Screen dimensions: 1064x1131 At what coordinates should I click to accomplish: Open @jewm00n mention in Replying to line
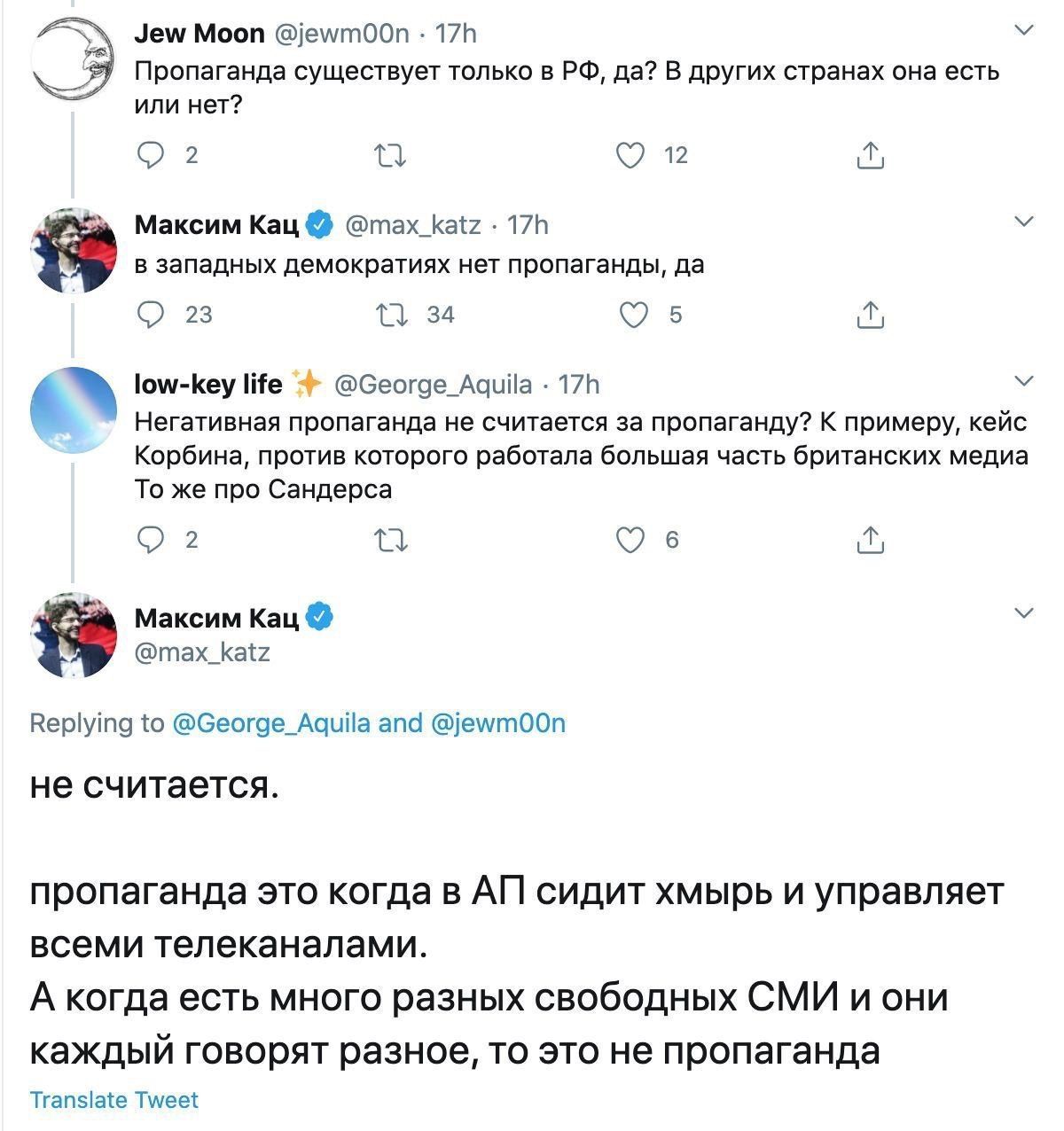pyautogui.click(x=498, y=723)
